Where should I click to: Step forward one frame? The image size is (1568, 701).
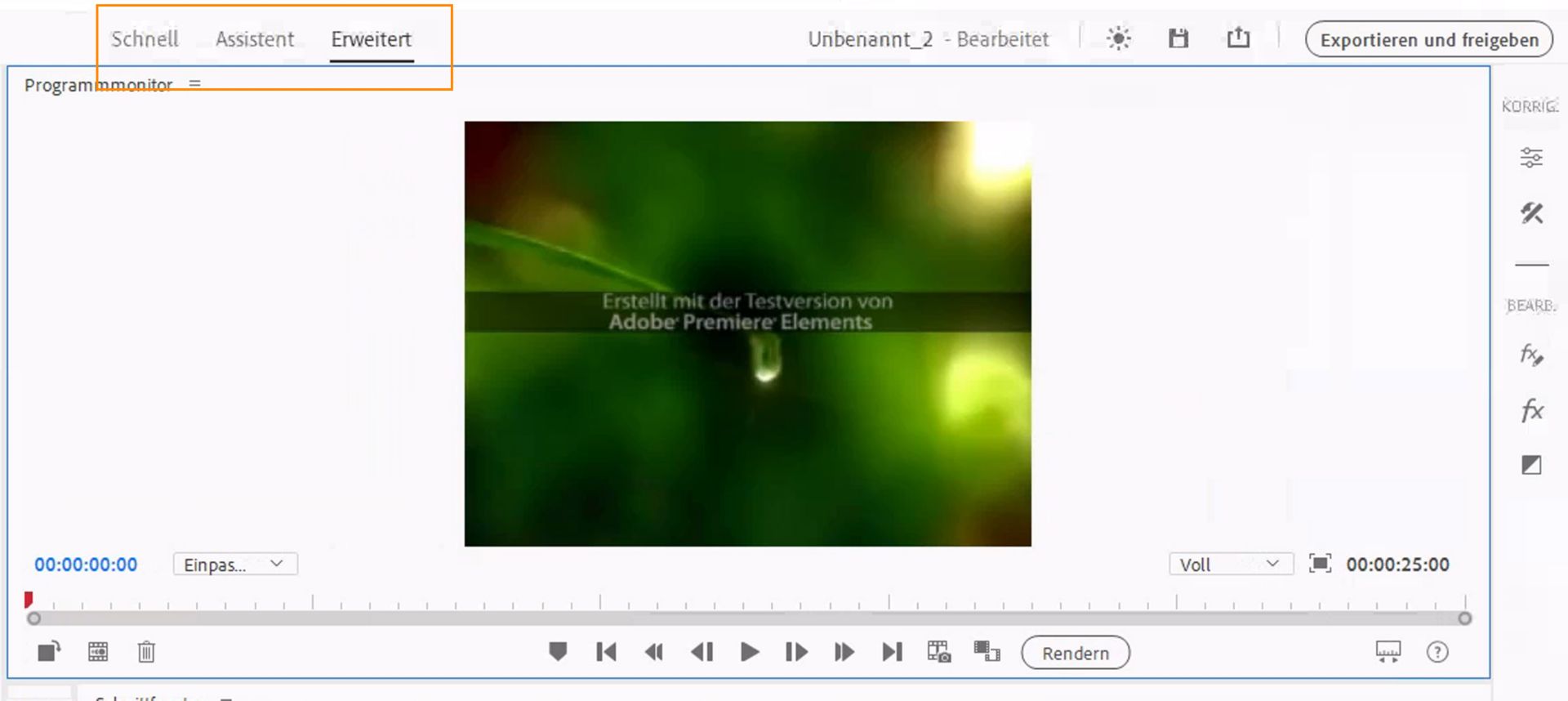[796, 652]
